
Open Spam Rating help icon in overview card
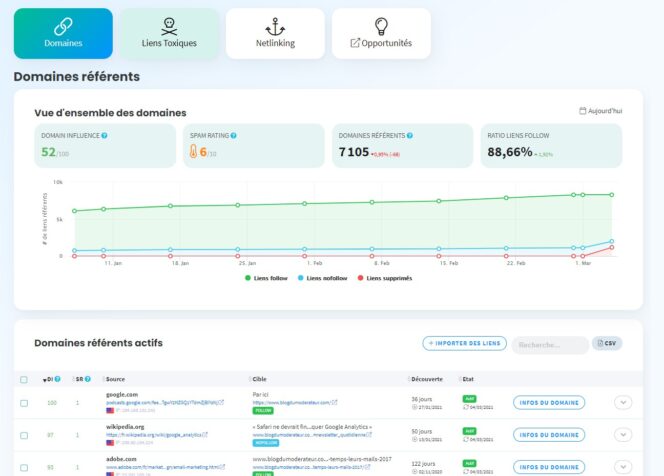(x=233, y=136)
